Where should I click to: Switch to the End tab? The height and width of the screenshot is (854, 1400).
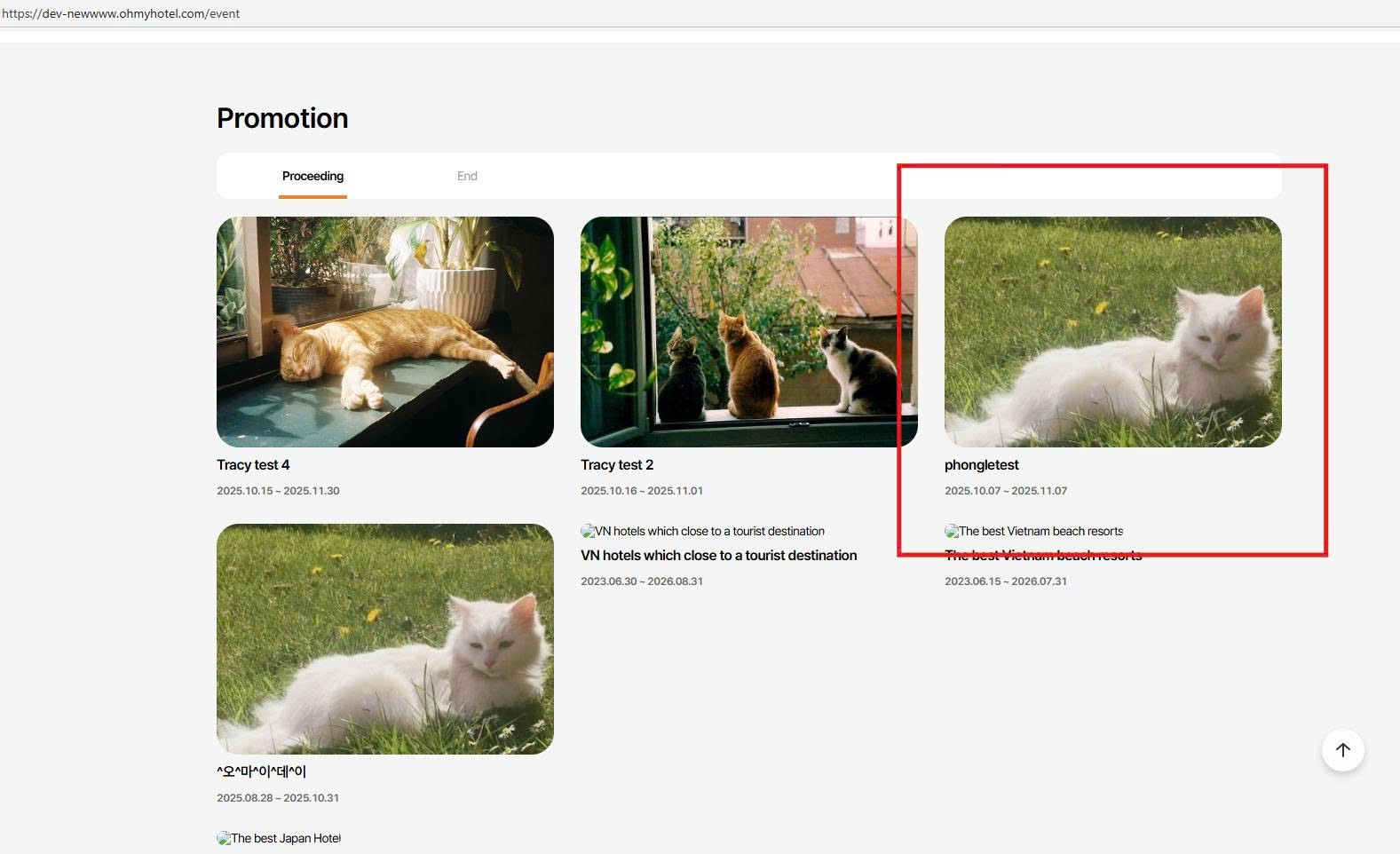467,176
